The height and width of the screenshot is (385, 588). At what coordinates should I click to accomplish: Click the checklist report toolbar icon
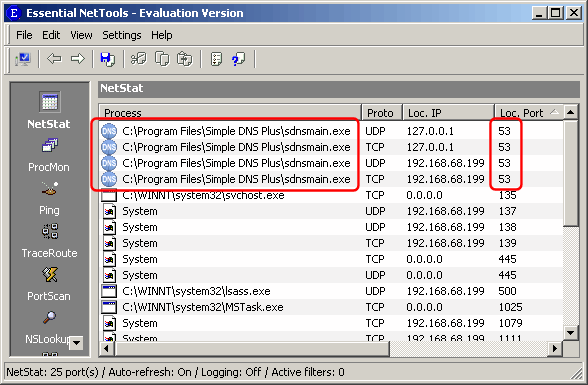(216, 59)
